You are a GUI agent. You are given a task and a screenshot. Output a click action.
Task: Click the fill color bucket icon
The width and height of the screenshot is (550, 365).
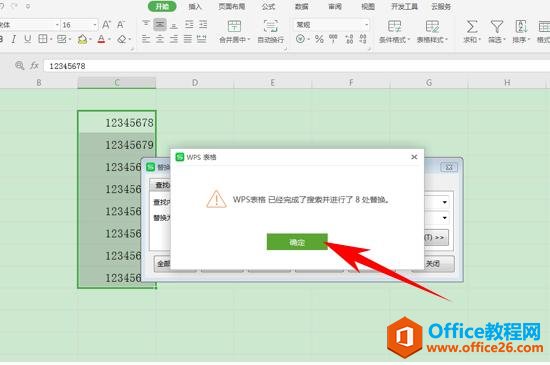point(82,39)
